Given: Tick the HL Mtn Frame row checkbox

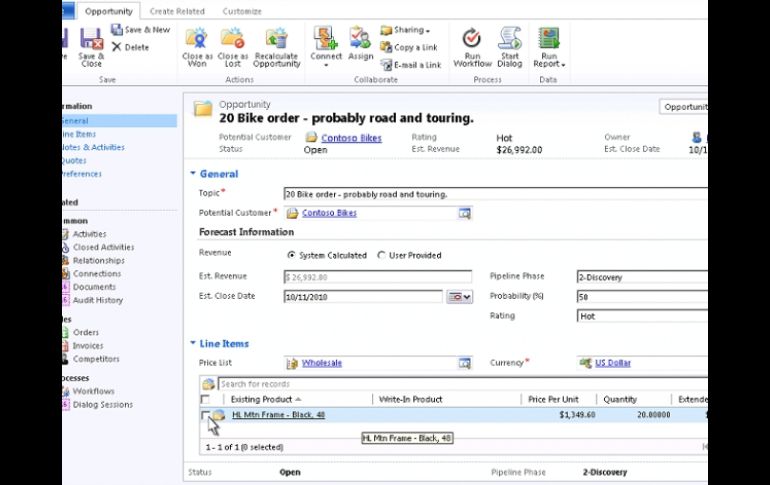Looking at the screenshot, I should coord(205,415).
